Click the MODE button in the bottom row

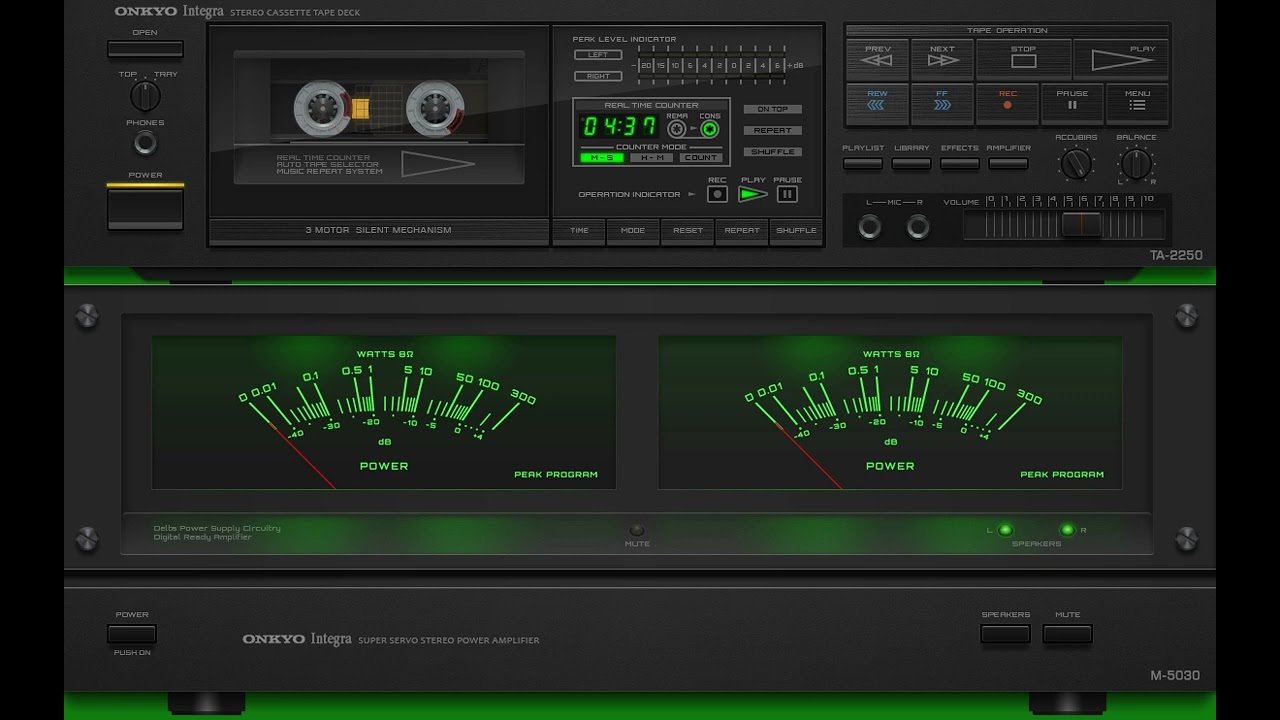coord(633,231)
